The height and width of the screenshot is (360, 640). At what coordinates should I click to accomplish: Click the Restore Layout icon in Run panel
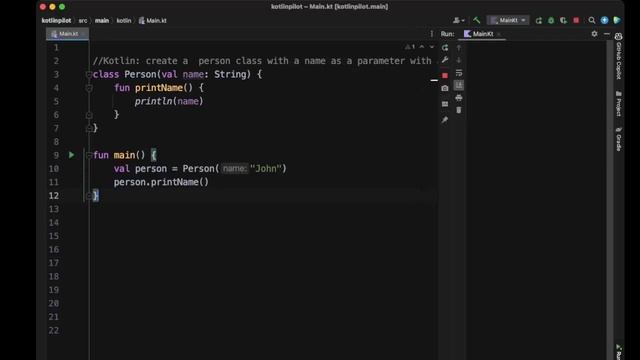tap(445, 104)
